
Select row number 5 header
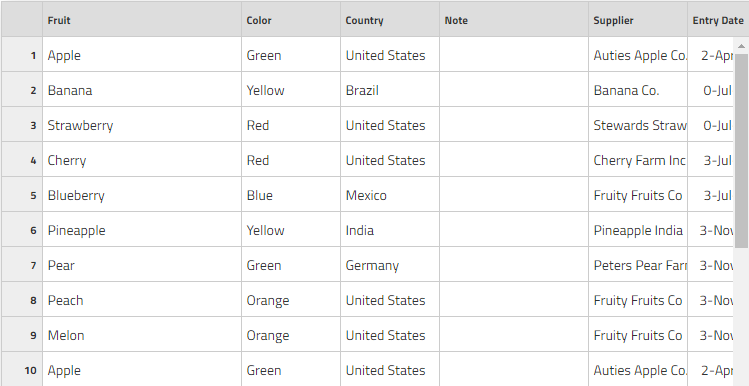[x=22, y=194]
